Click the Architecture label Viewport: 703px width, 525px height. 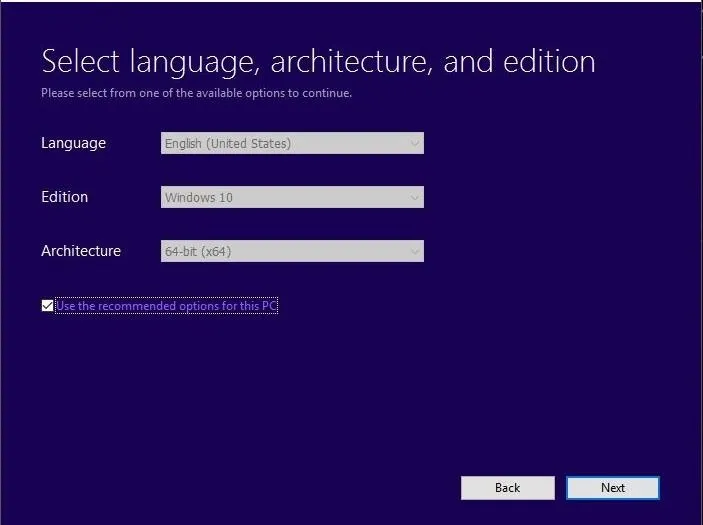point(81,251)
